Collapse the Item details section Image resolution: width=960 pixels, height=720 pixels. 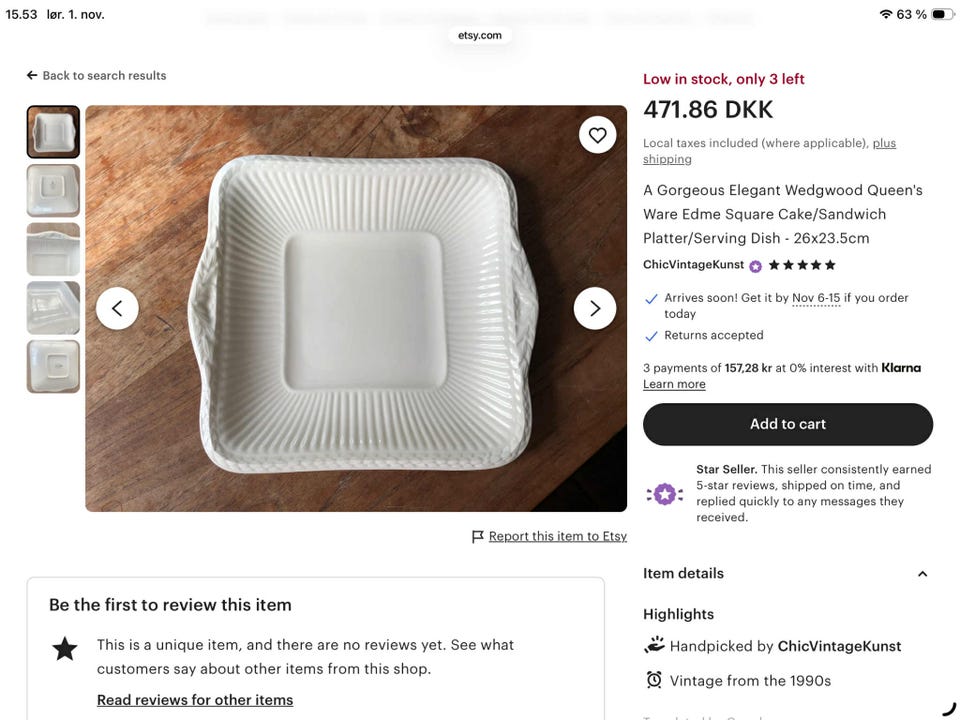coord(922,574)
